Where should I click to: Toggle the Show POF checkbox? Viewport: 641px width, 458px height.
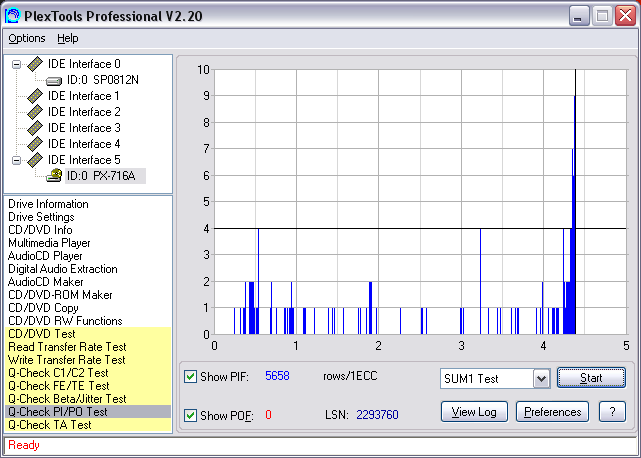pyautogui.click(x=191, y=415)
